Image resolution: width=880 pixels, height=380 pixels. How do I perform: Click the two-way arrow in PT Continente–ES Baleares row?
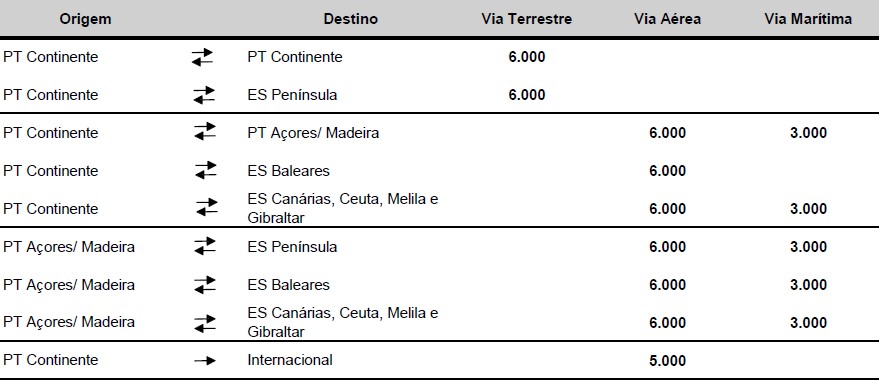[x=205, y=170]
